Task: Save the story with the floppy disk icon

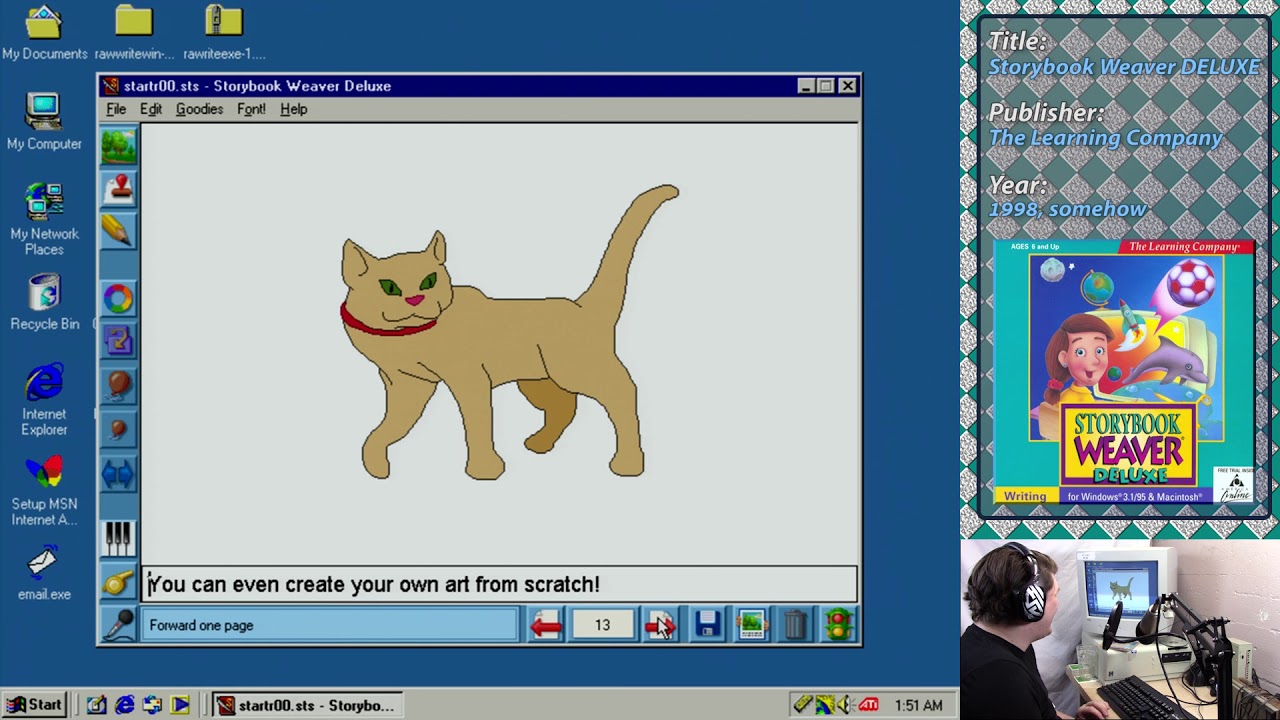Action: tap(707, 625)
